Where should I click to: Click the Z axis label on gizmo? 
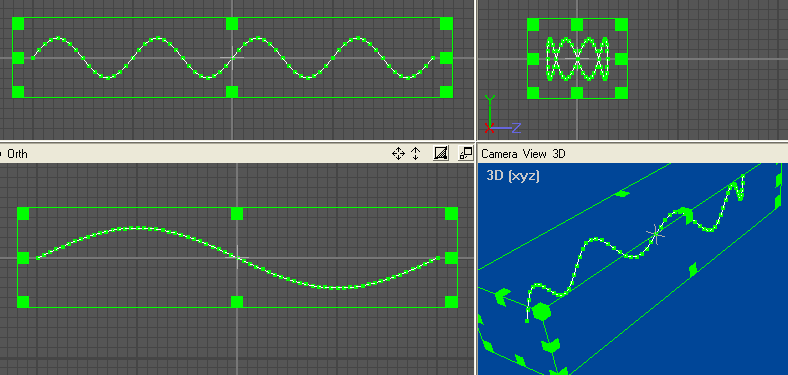coord(516,127)
